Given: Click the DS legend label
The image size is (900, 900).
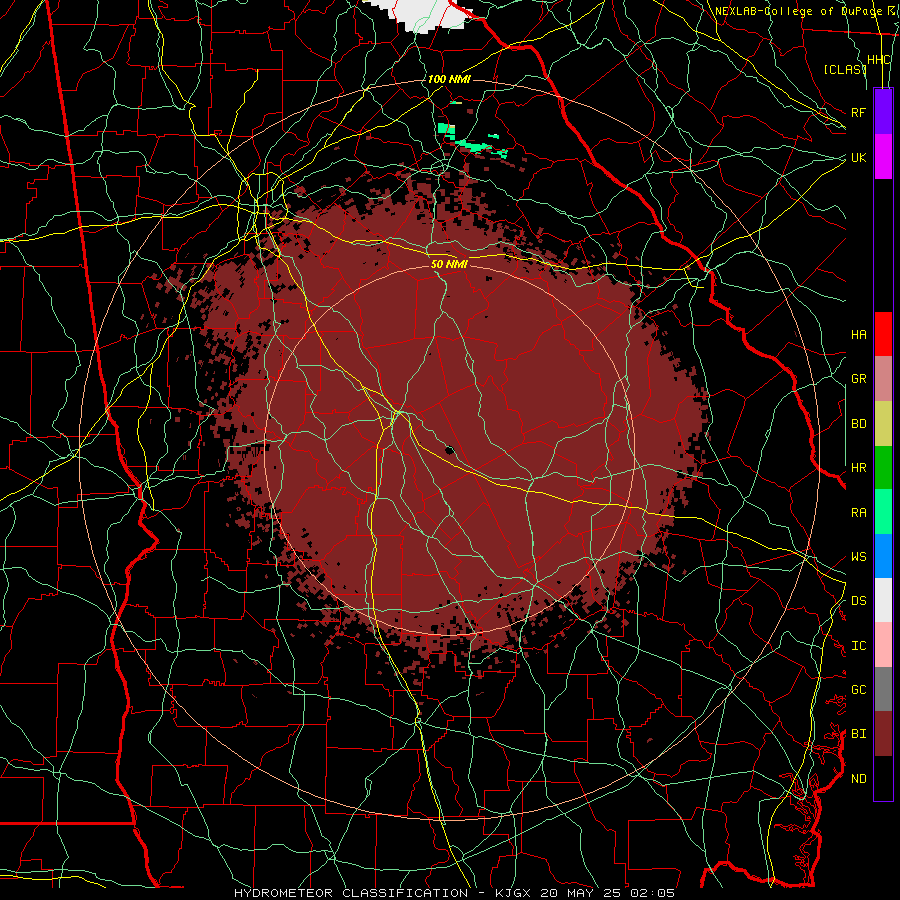Looking at the screenshot, I should pyautogui.click(x=859, y=601).
